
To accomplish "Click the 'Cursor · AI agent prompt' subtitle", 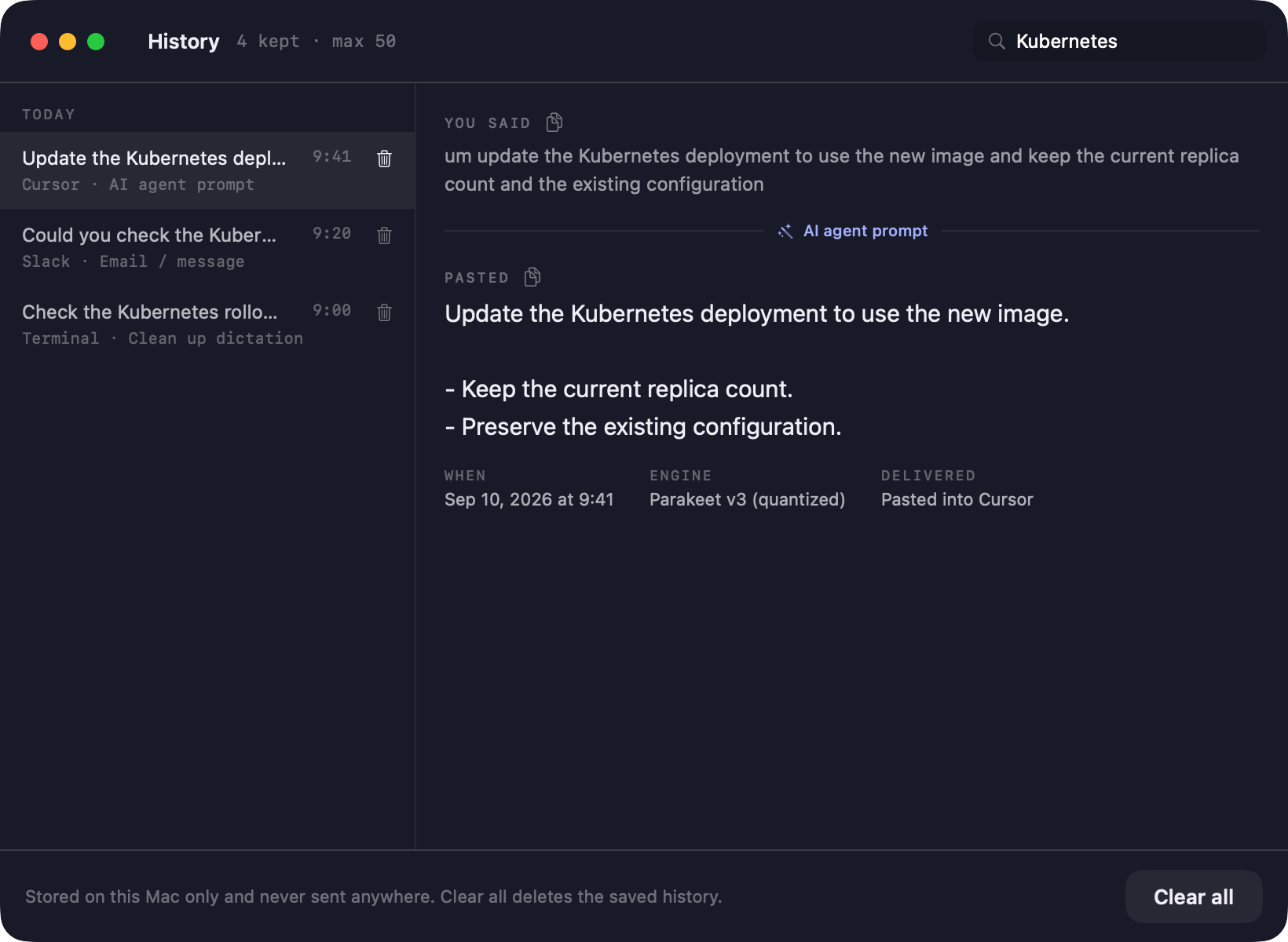I will (x=138, y=184).
